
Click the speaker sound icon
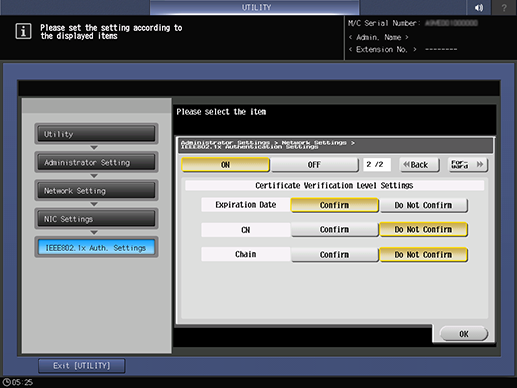[x=479, y=7]
